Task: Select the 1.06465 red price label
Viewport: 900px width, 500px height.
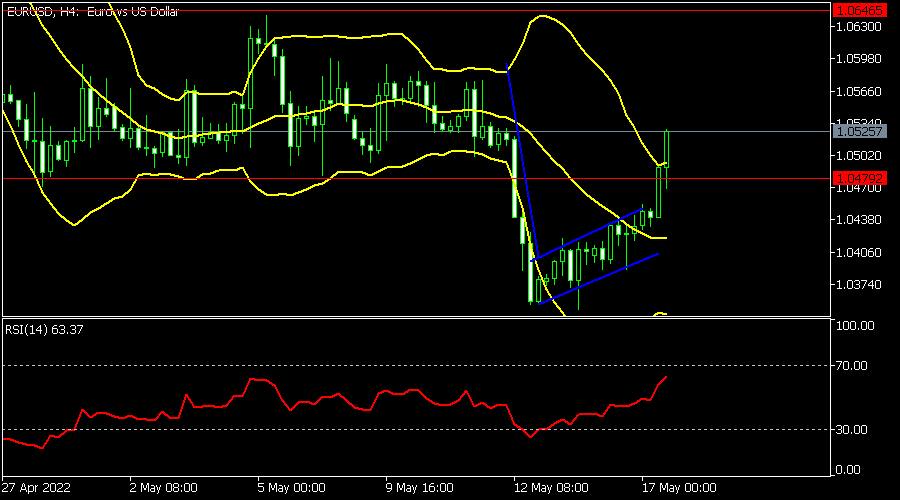Action: coord(859,10)
